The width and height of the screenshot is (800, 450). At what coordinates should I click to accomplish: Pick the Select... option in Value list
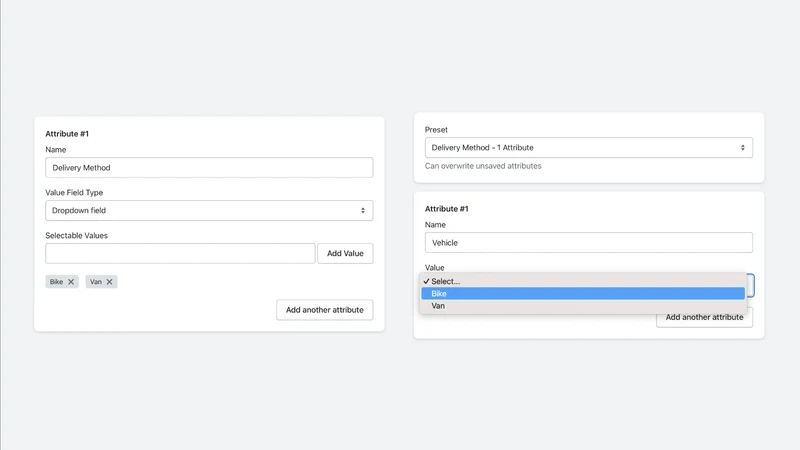583,281
